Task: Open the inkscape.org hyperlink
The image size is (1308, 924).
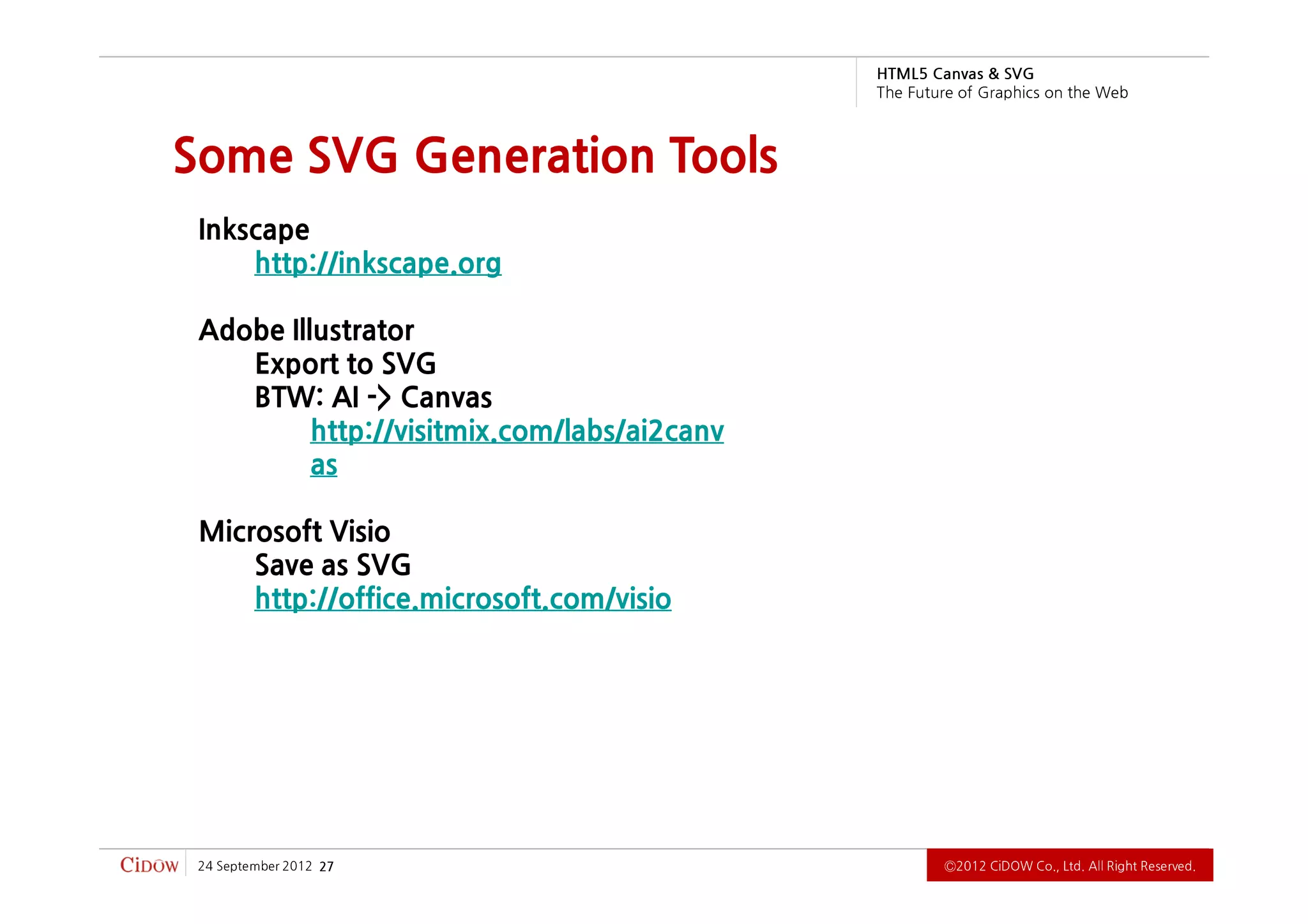Action: point(377,263)
